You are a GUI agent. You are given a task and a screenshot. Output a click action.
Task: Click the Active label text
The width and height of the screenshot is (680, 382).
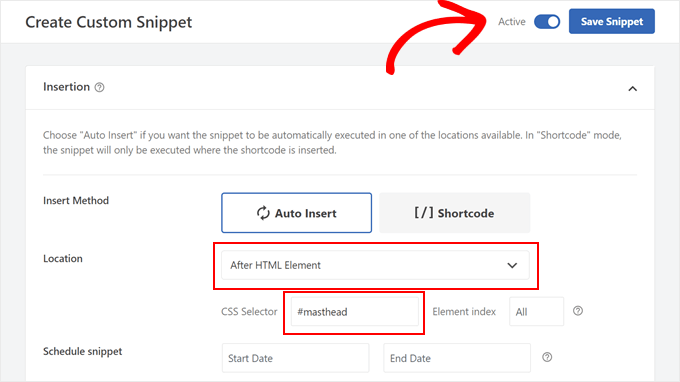pyautogui.click(x=512, y=22)
